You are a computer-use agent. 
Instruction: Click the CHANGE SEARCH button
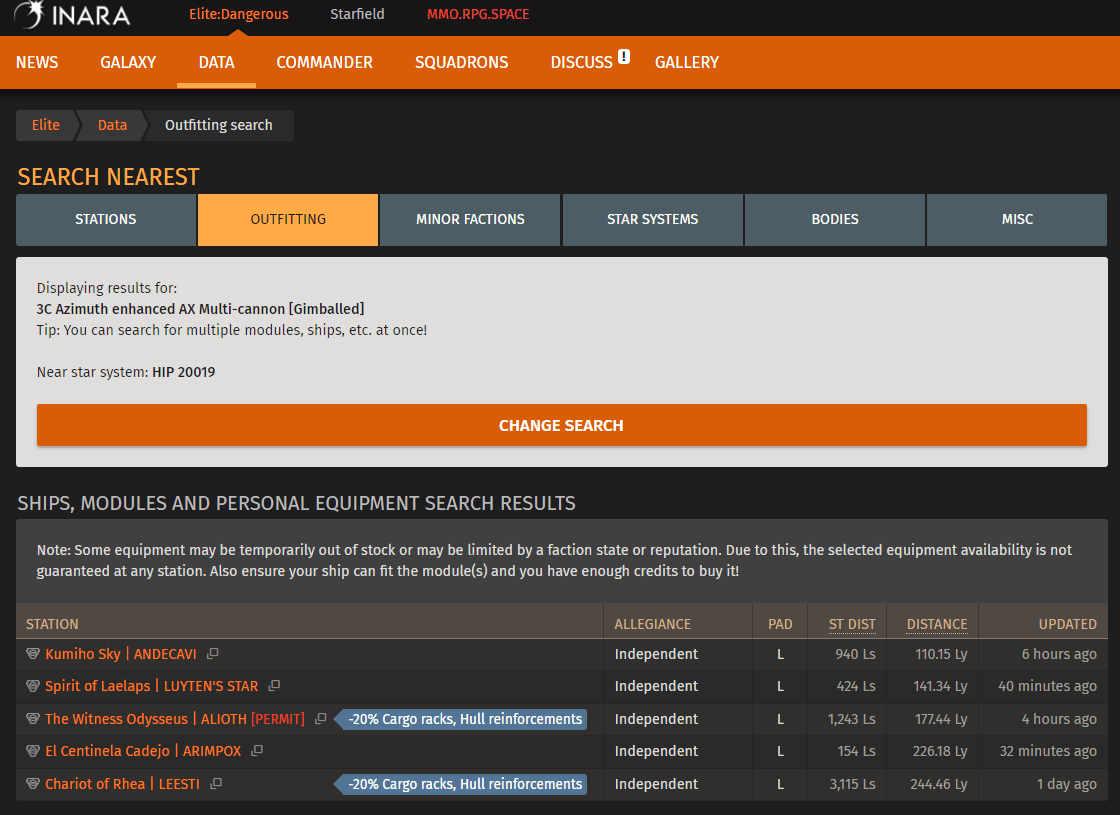click(561, 425)
